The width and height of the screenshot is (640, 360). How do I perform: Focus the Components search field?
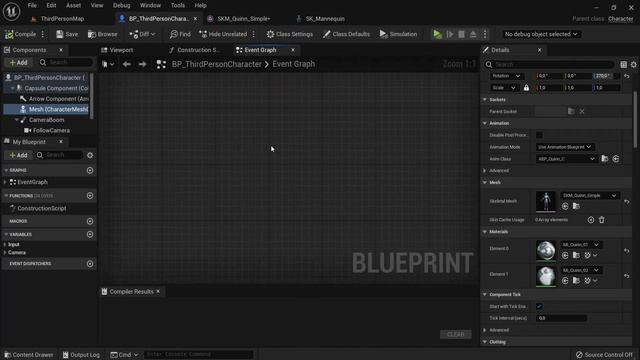point(67,62)
